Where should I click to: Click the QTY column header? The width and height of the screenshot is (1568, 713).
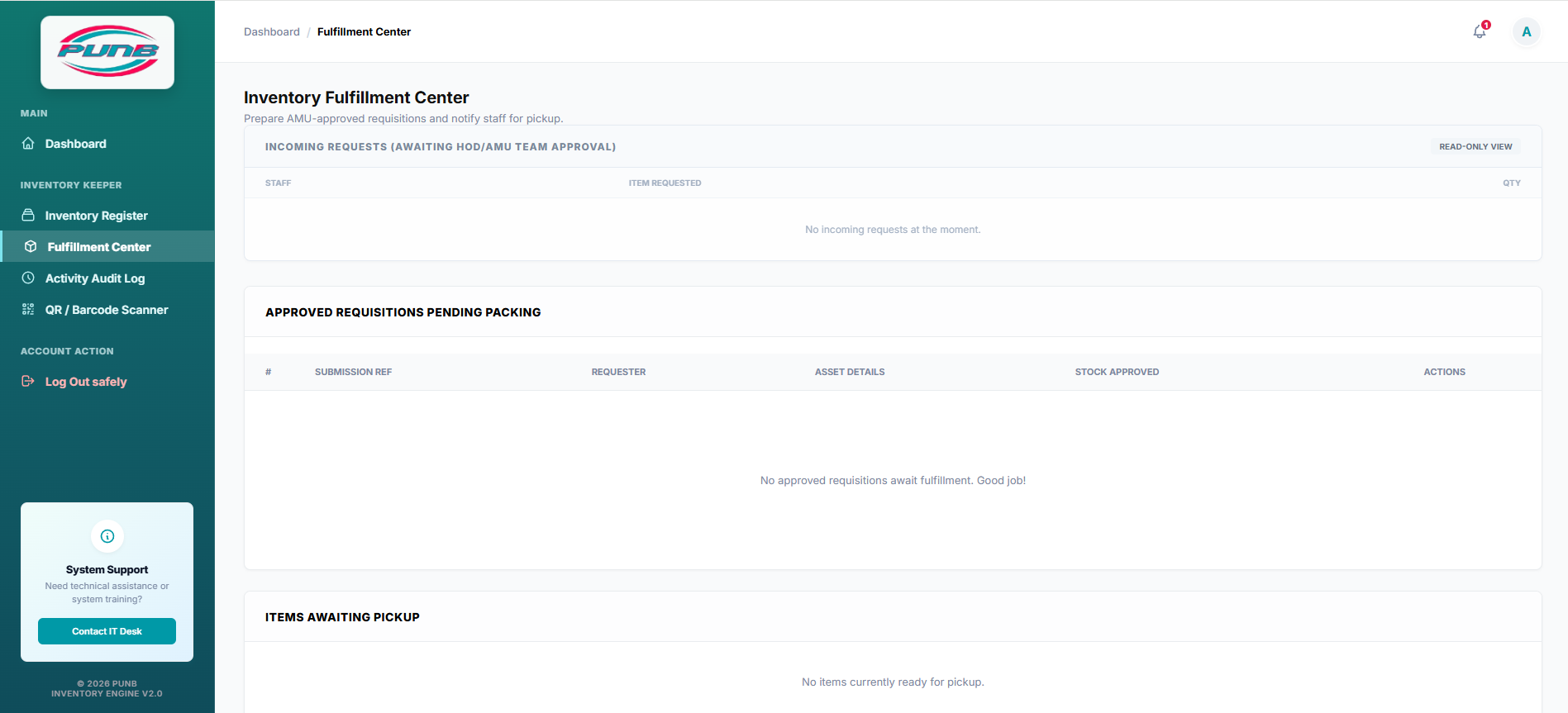(1511, 183)
